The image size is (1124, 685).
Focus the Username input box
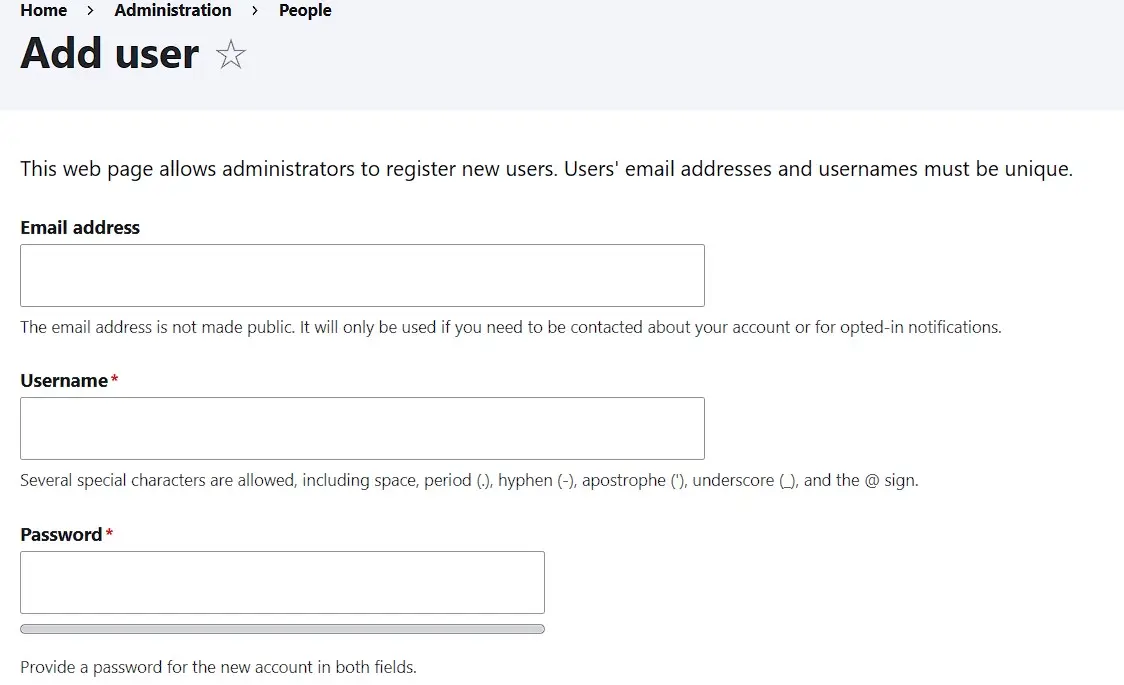tap(360, 427)
